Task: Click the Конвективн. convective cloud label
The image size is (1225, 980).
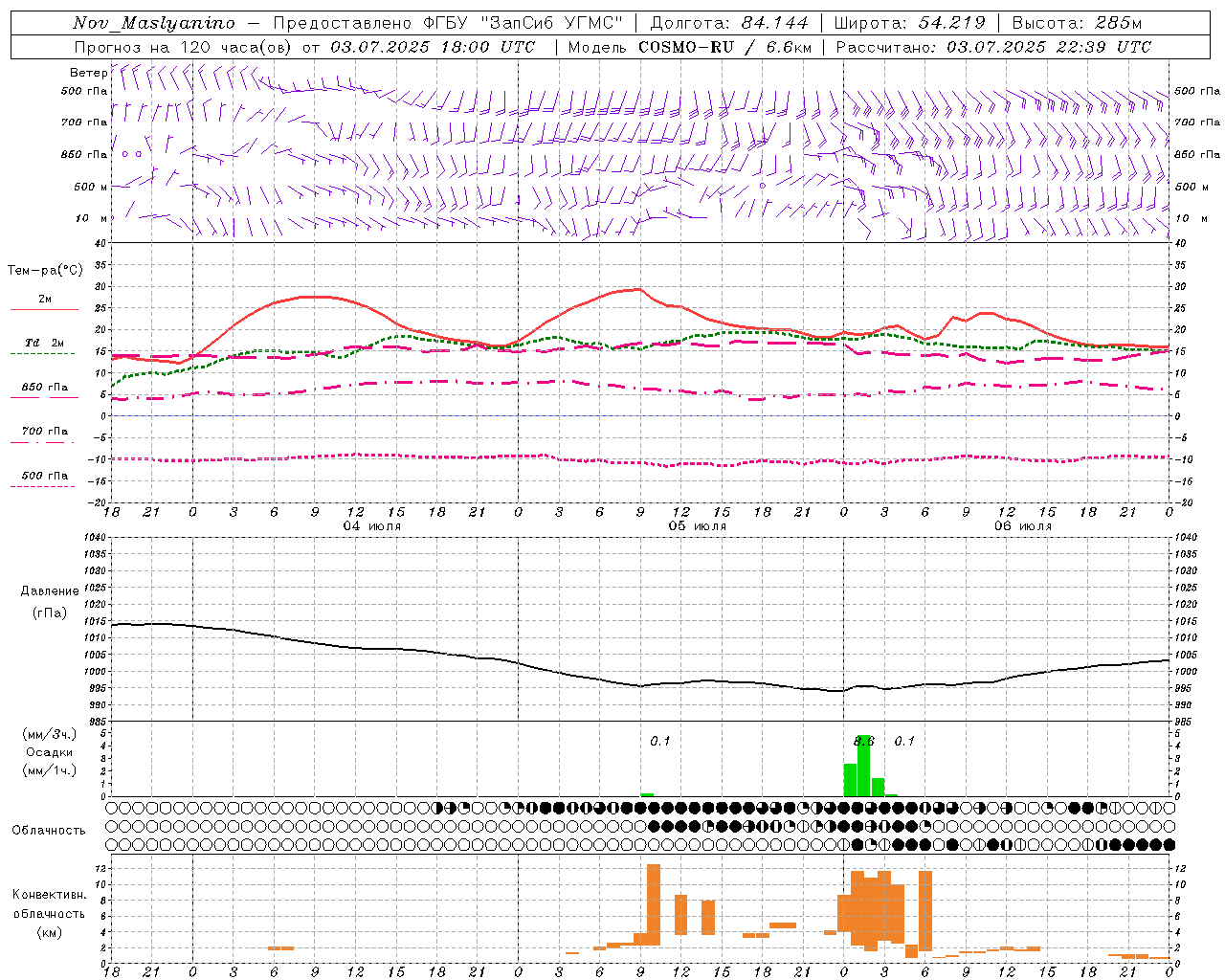Action: tap(49, 895)
